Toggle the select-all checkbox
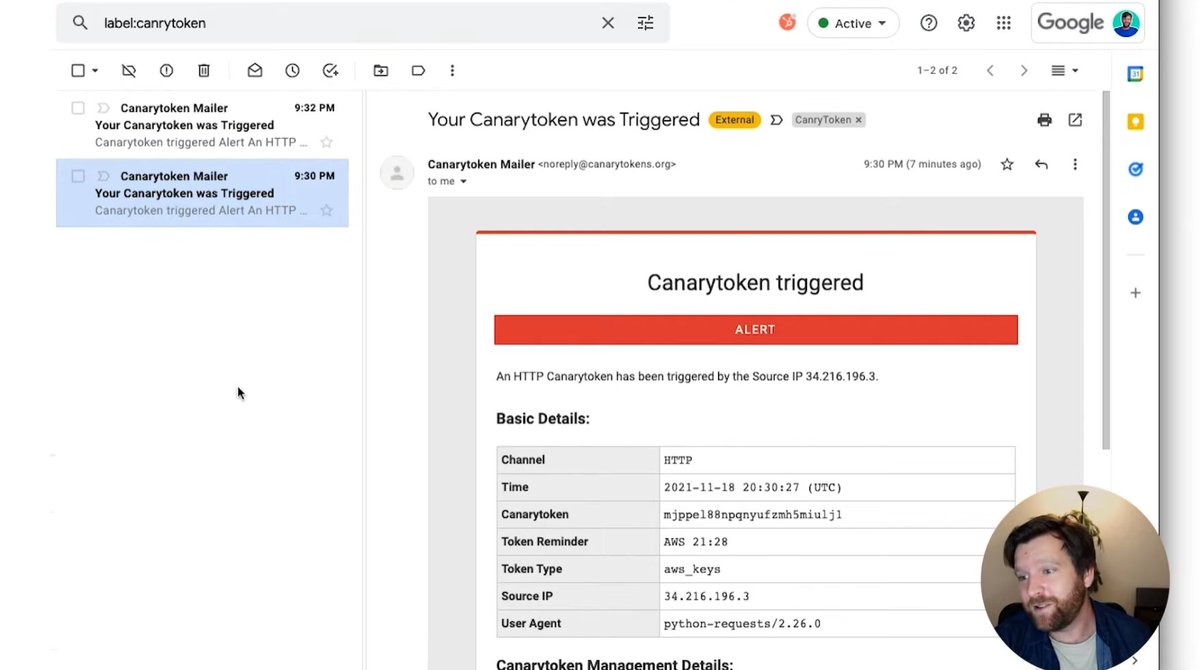Screen dimensions: 1200x670 78,71
